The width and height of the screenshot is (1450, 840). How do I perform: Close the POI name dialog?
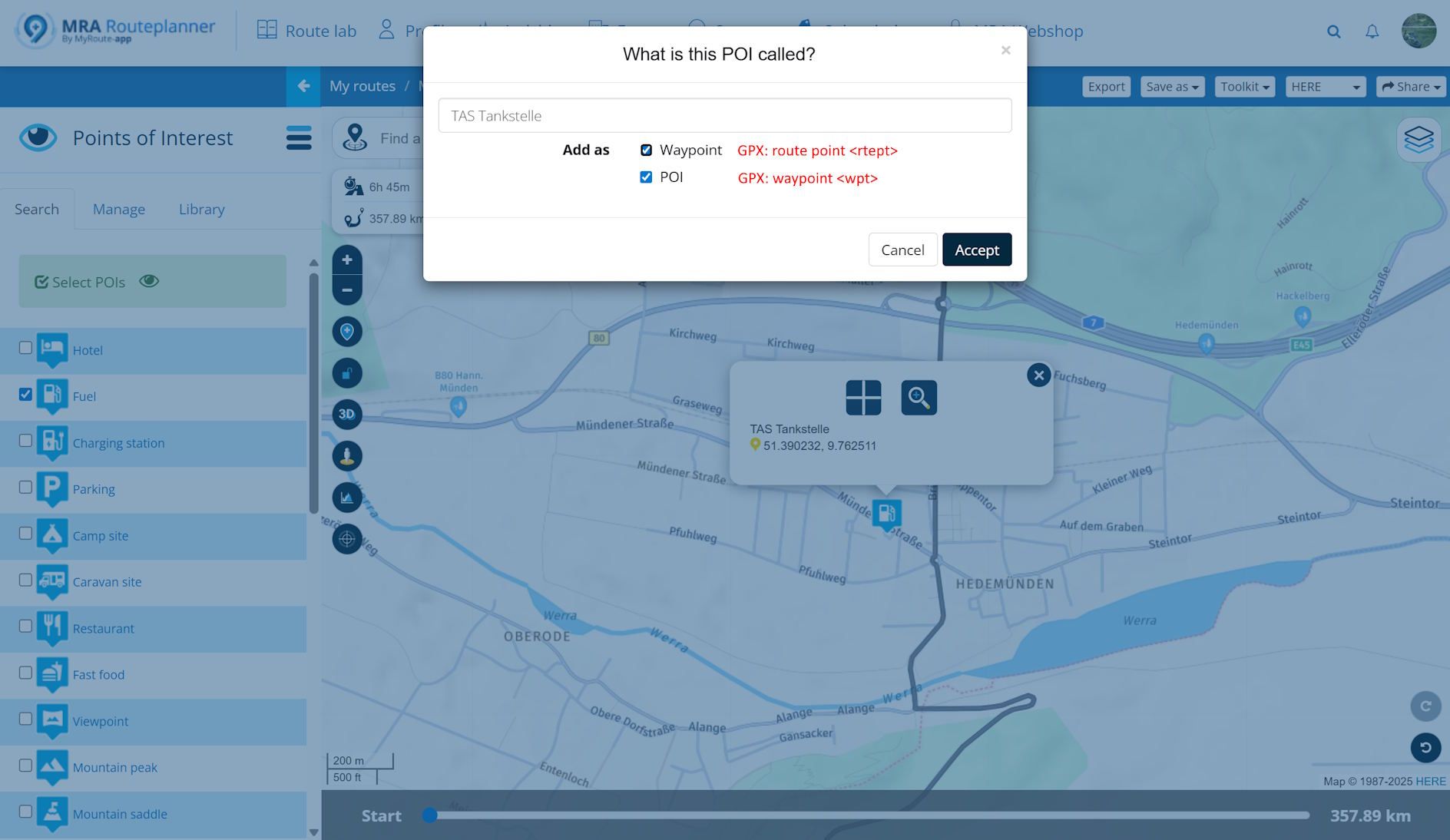pos(1005,51)
